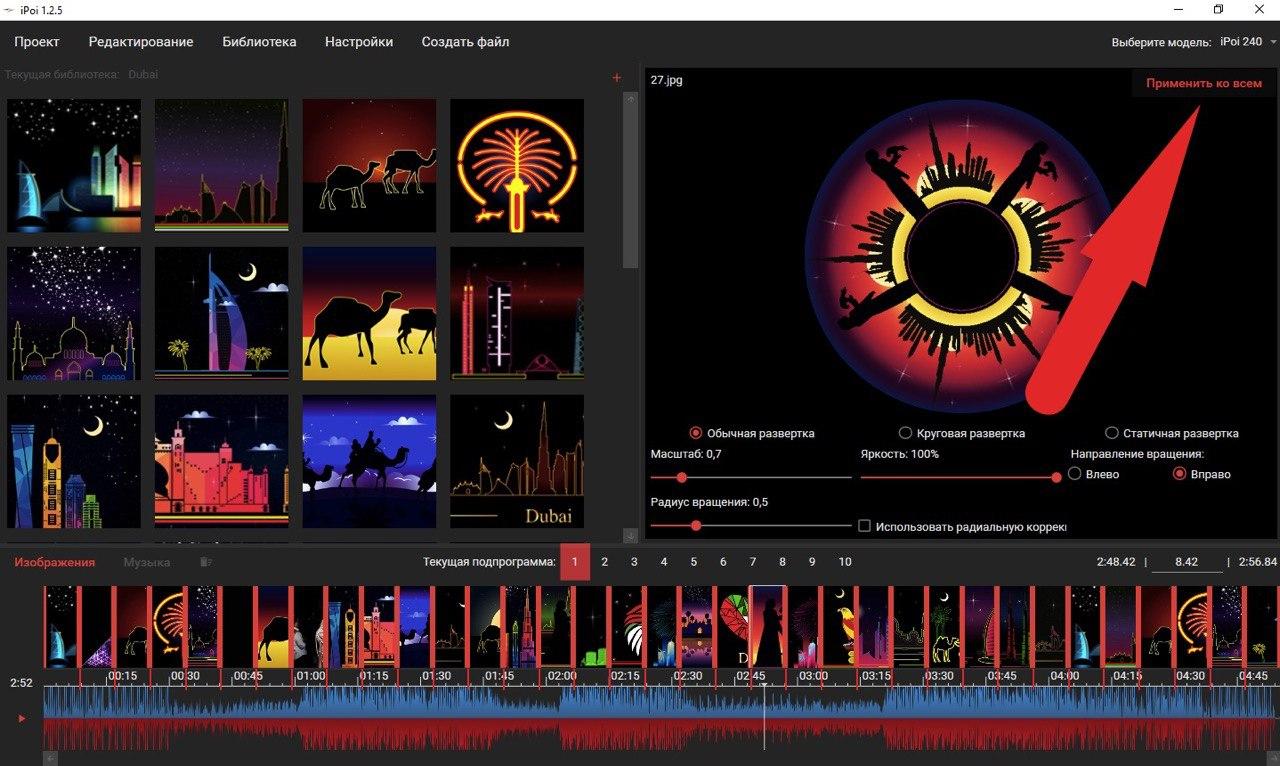Click the red plus add-library icon

(x=616, y=78)
